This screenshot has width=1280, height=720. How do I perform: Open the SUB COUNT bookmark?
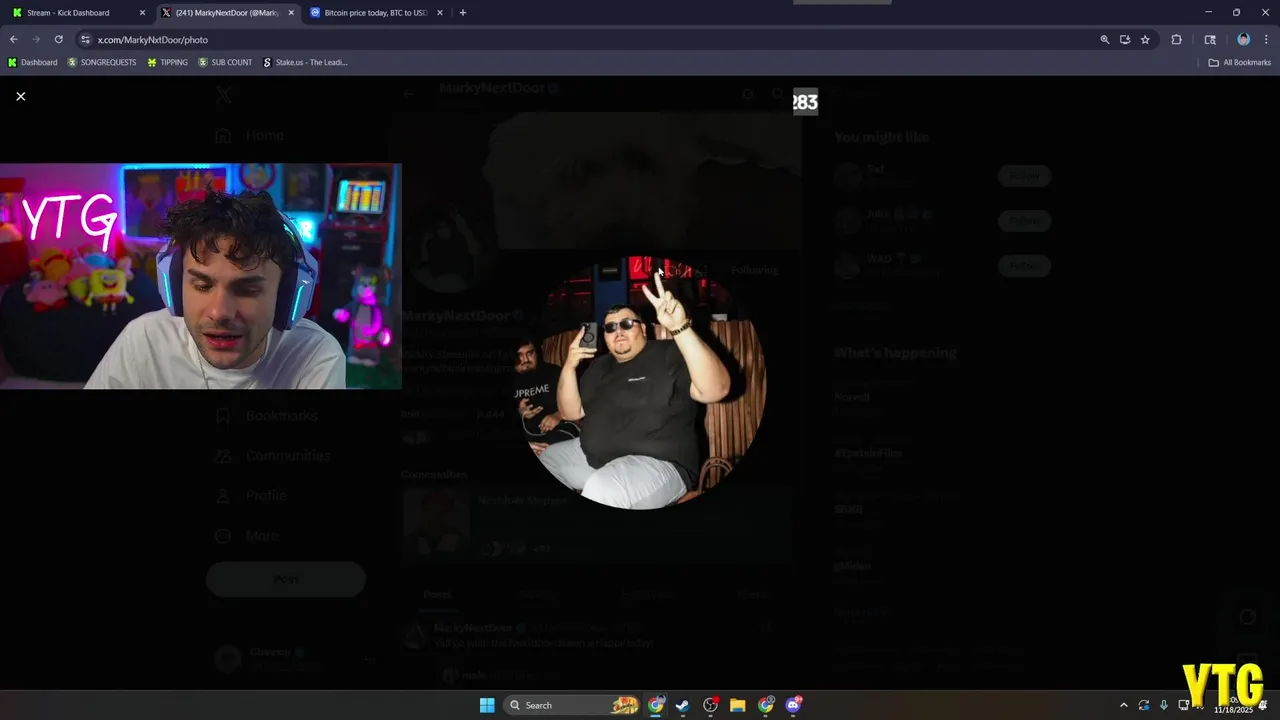click(225, 62)
